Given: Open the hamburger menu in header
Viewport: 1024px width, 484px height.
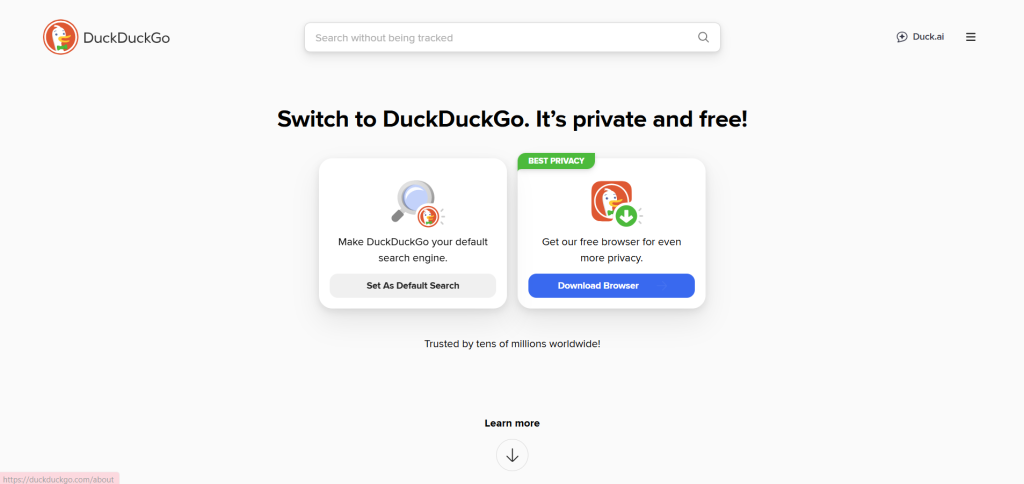Looking at the screenshot, I should (x=970, y=37).
